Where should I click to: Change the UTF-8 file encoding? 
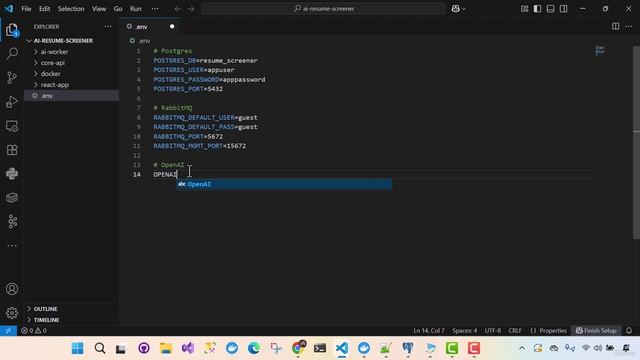(x=493, y=331)
